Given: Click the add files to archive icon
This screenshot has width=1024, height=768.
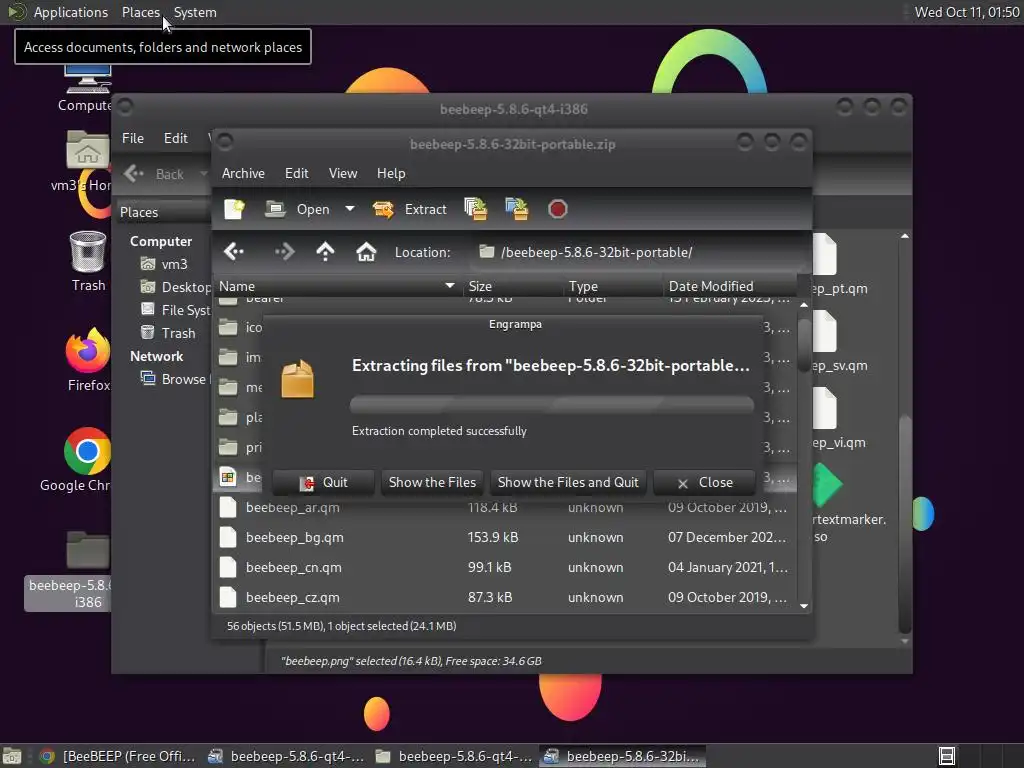Looking at the screenshot, I should click(x=475, y=209).
